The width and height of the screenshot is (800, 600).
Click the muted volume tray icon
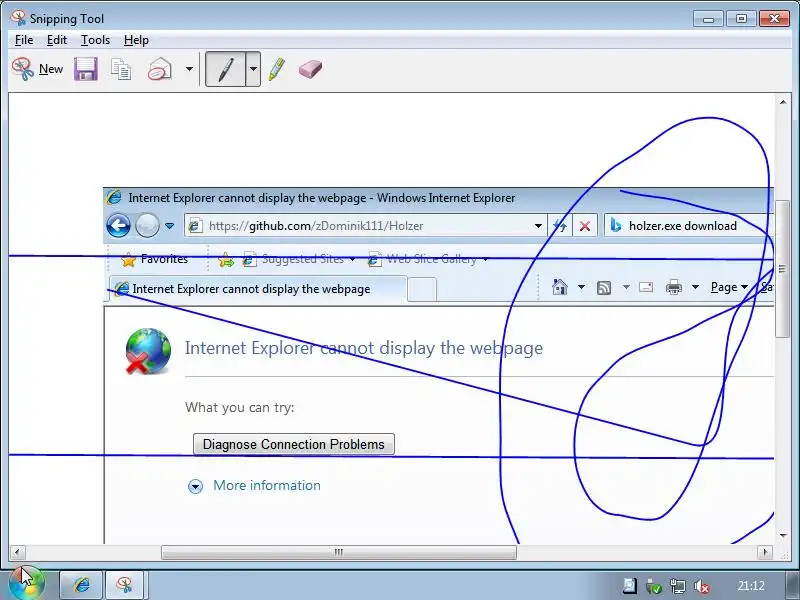702,586
